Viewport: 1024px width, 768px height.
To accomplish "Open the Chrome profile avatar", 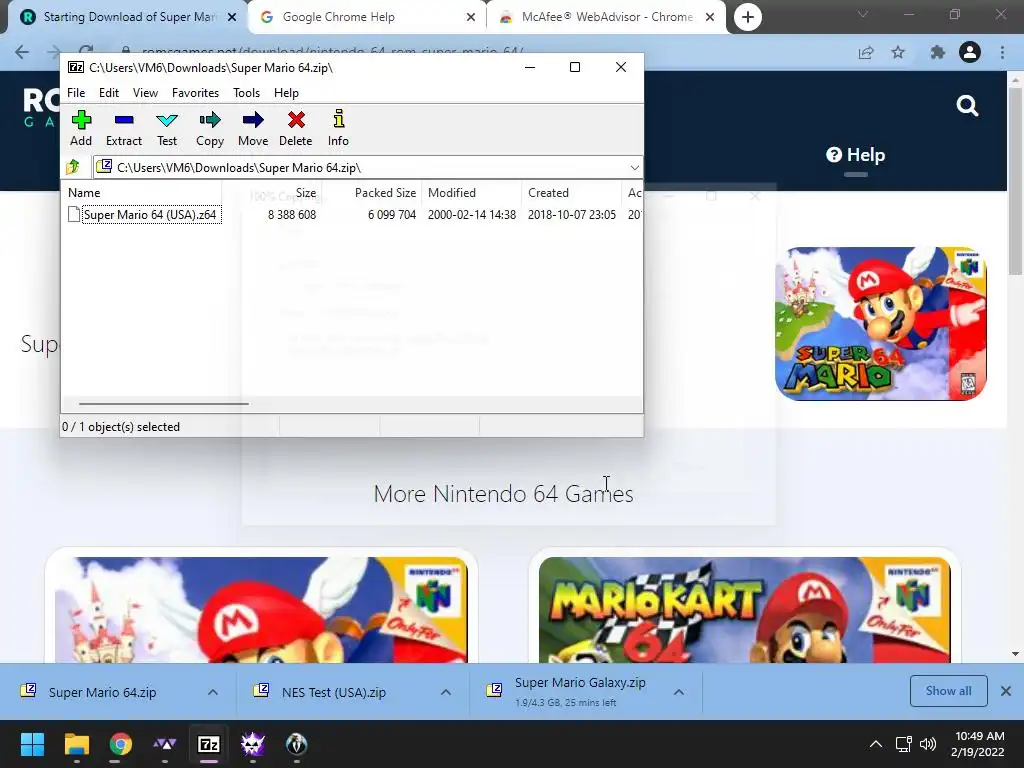I will coord(970,52).
